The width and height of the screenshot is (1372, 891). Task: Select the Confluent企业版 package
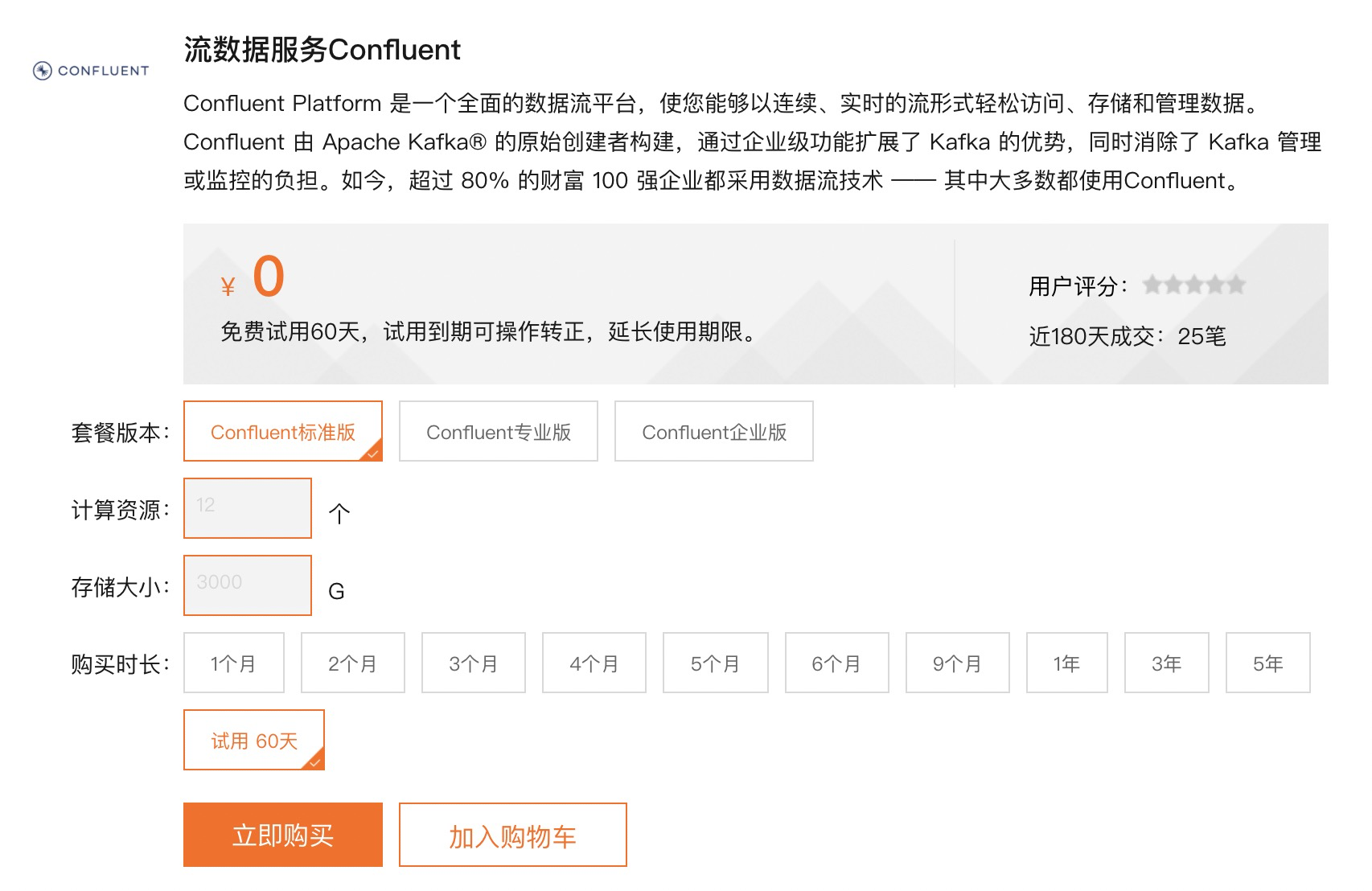tap(714, 431)
